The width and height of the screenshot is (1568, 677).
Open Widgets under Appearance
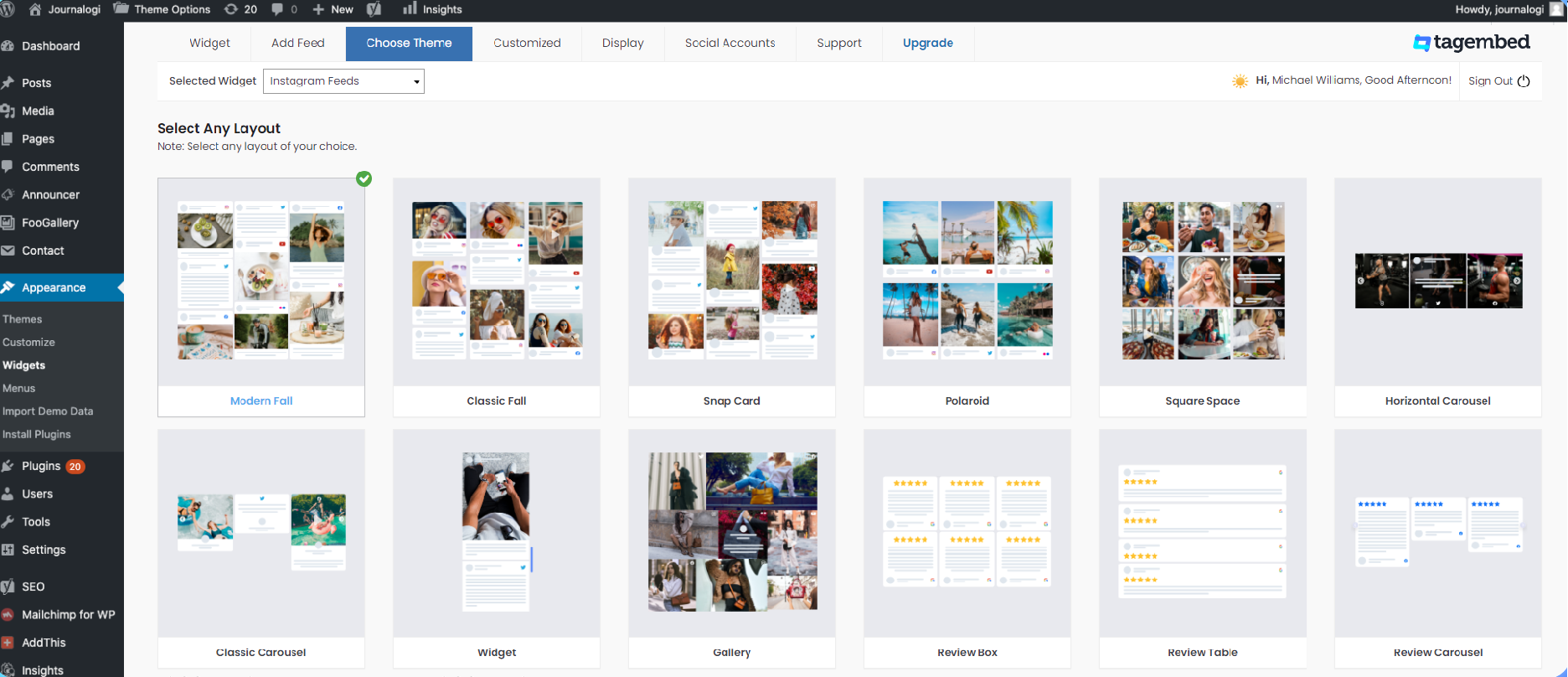(x=24, y=365)
